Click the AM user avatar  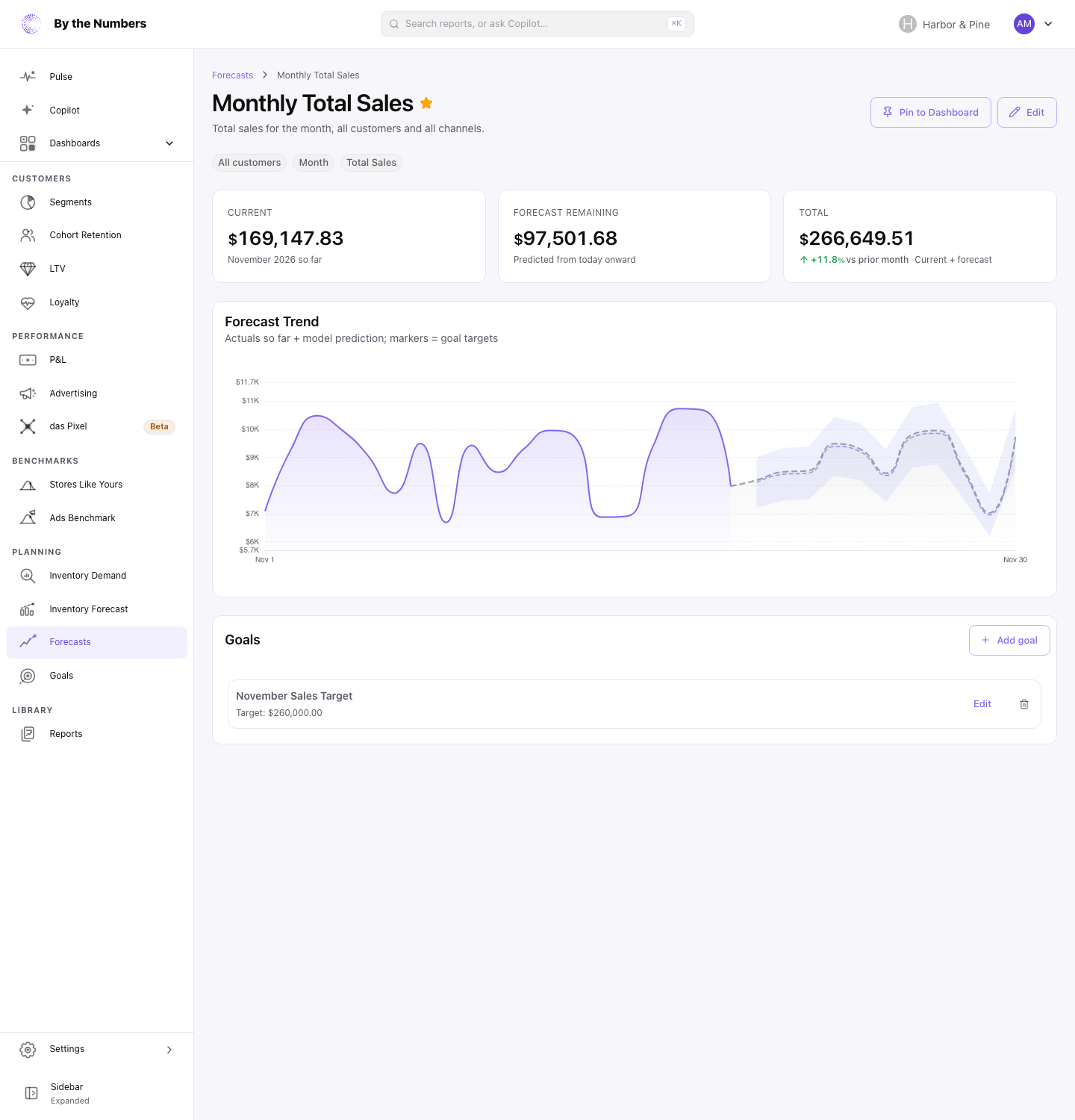click(1024, 24)
